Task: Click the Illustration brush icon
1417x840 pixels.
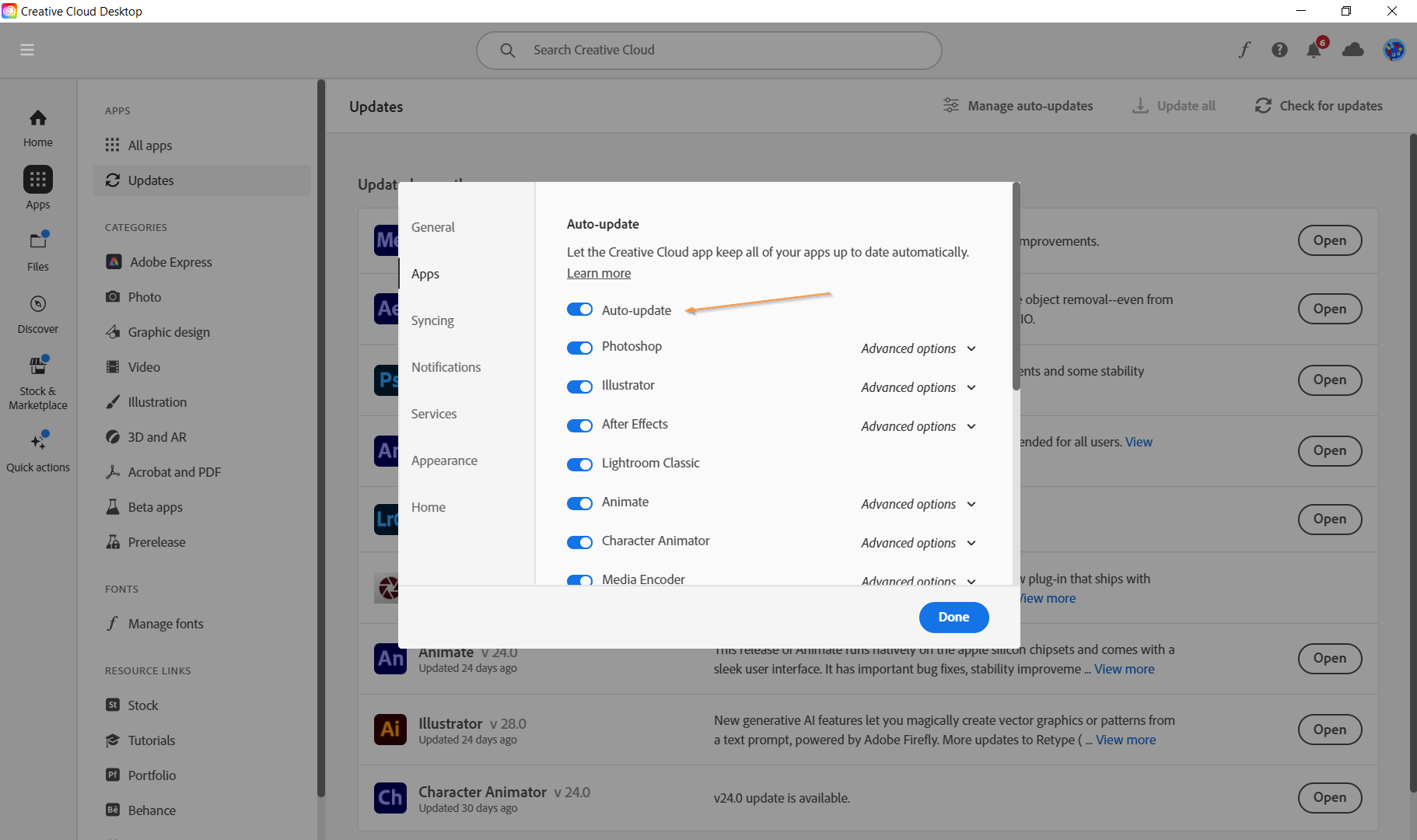Action: coord(113,402)
